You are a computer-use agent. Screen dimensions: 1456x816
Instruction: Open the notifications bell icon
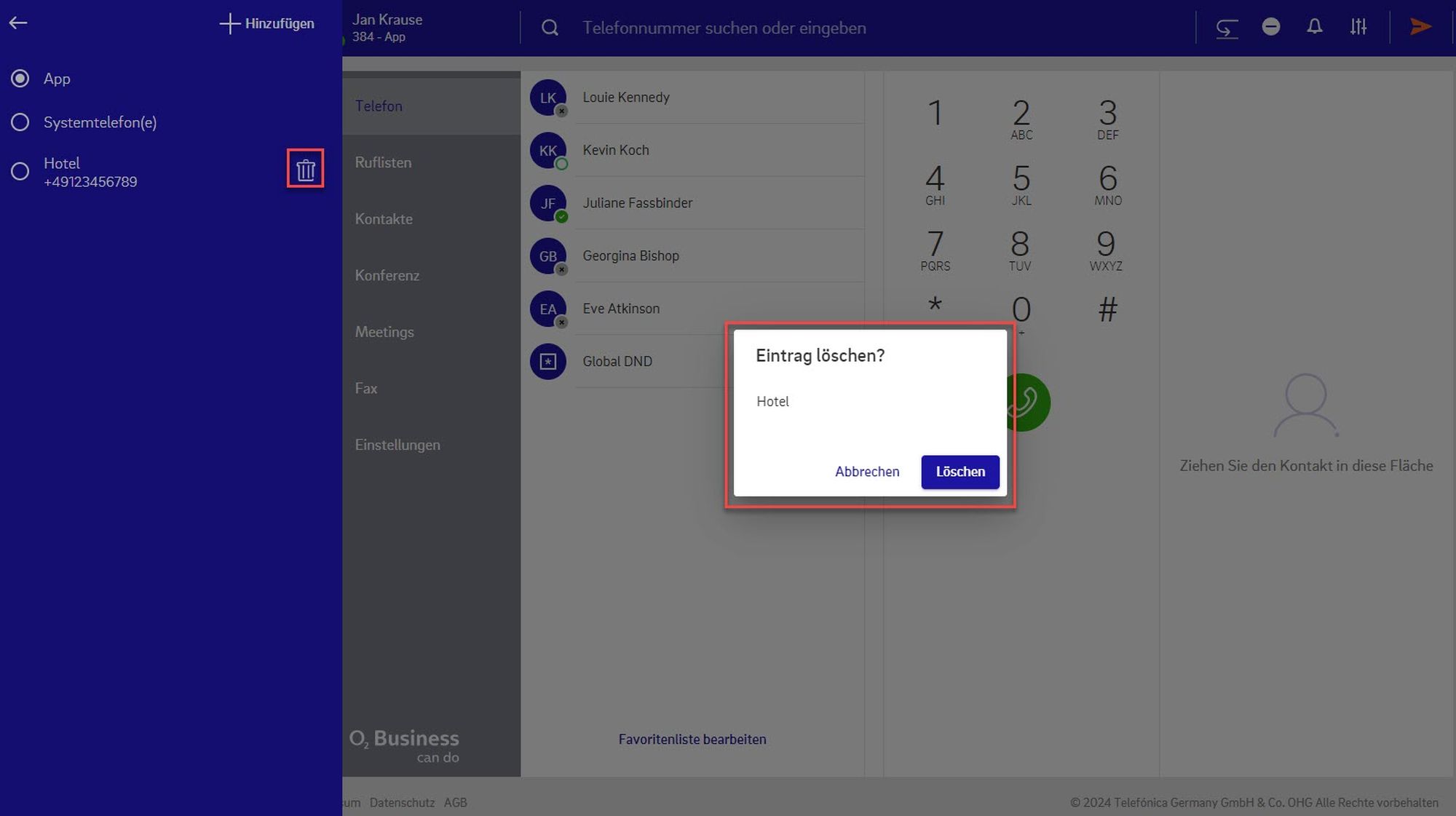coord(1314,27)
